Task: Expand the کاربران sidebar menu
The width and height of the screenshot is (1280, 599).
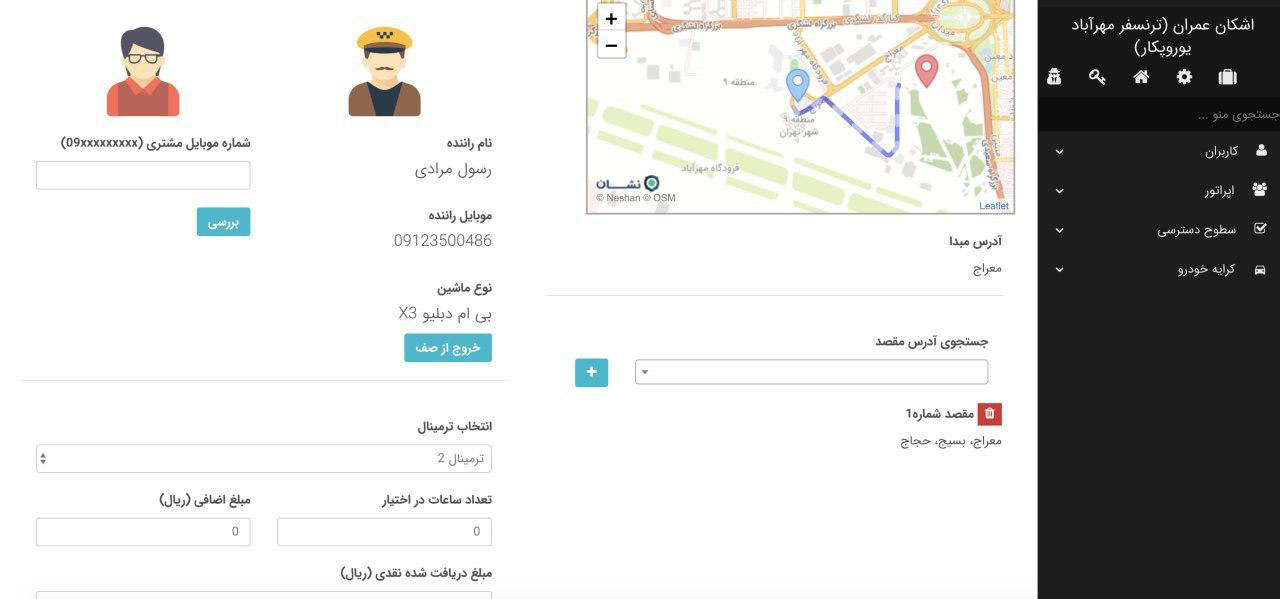Action: coord(1159,151)
